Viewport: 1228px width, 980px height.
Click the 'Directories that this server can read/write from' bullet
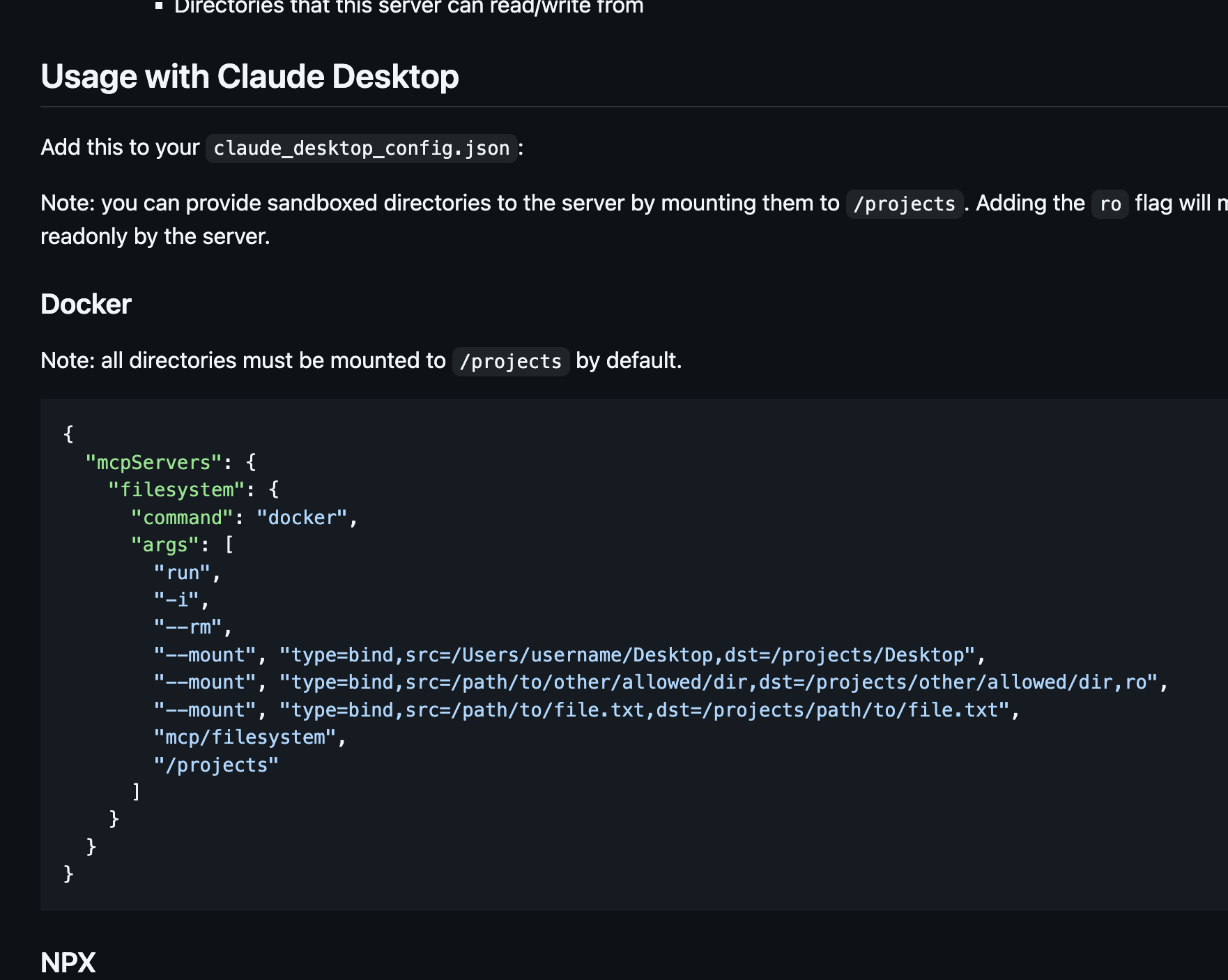pyautogui.click(x=408, y=7)
